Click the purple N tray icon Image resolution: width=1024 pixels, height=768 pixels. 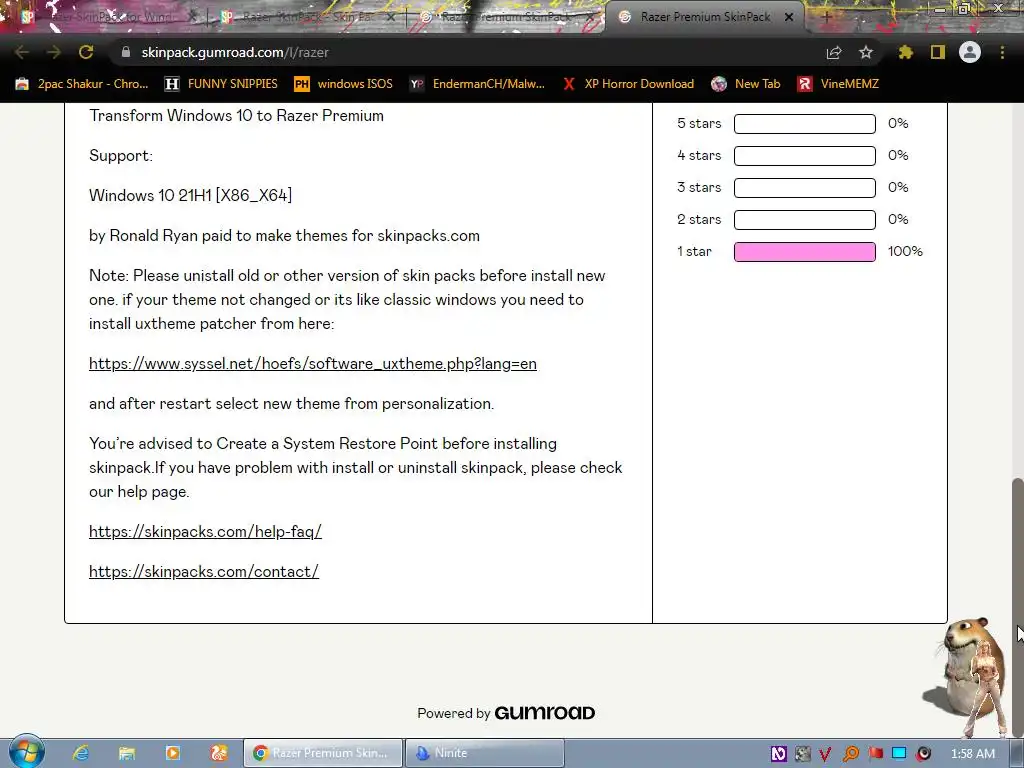778,754
